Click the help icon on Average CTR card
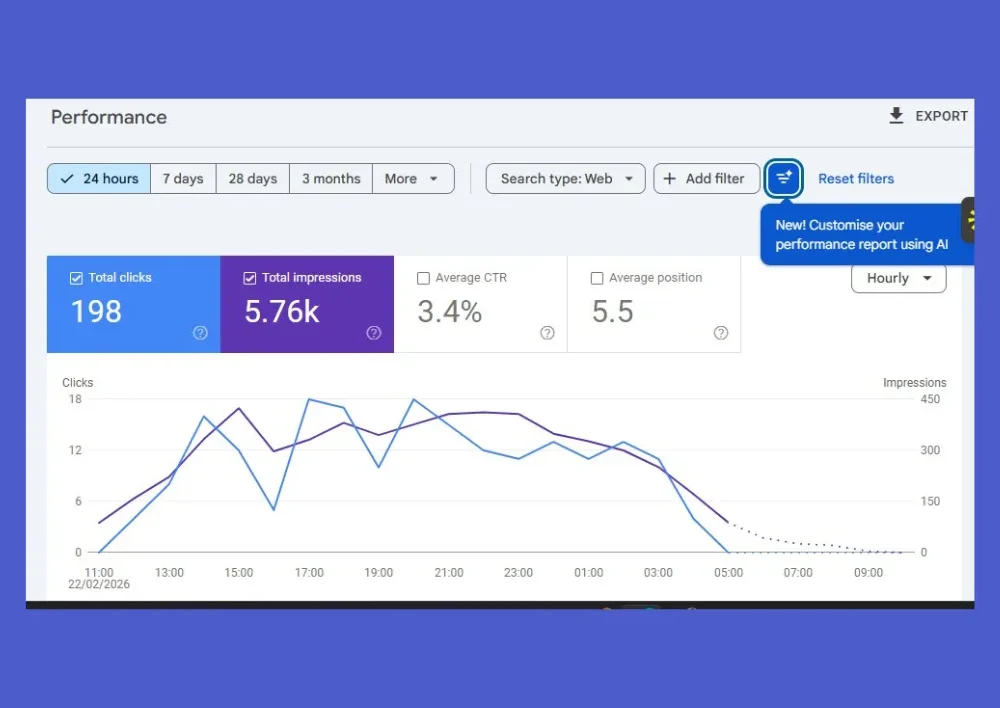This screenshot has height=708, width=1000. pyautogui.click(x=547, y=333)
